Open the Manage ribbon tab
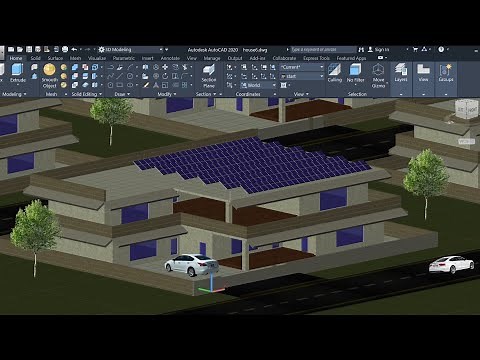The height and width of the screenshot is (360, 480). 212,58
